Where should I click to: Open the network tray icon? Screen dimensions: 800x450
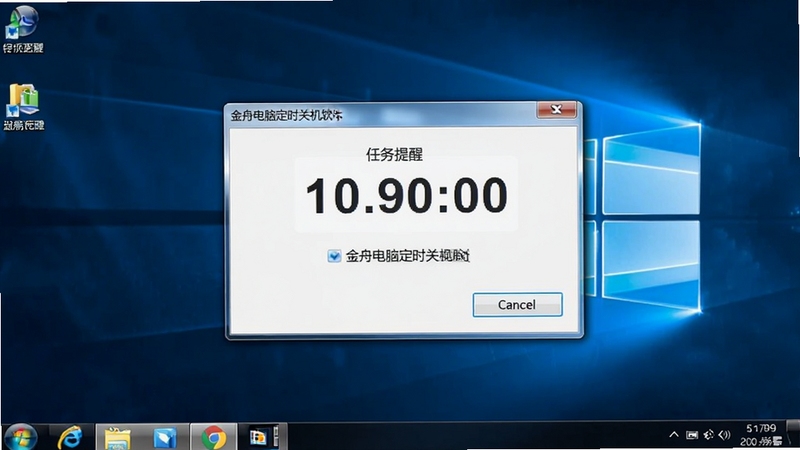click(709, 435)
